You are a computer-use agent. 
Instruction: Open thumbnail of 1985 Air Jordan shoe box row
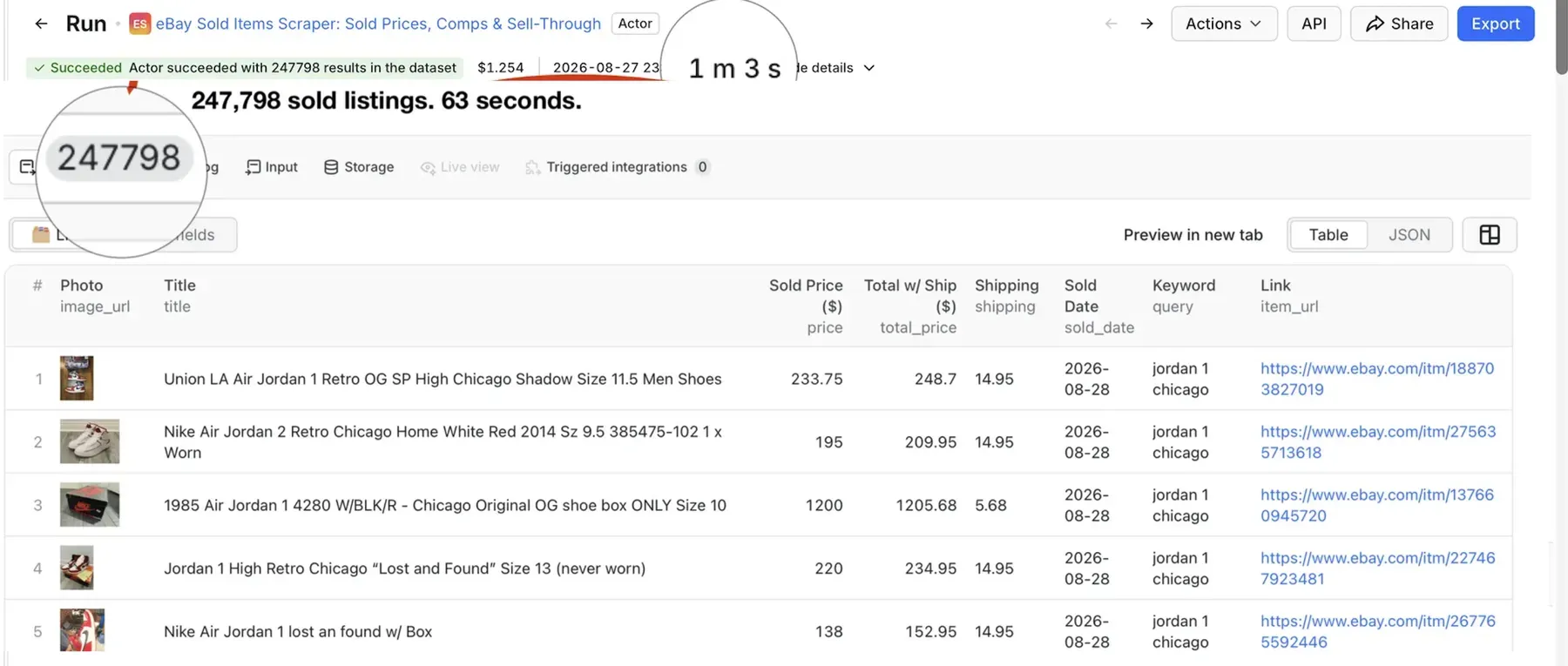click(90, 505)
